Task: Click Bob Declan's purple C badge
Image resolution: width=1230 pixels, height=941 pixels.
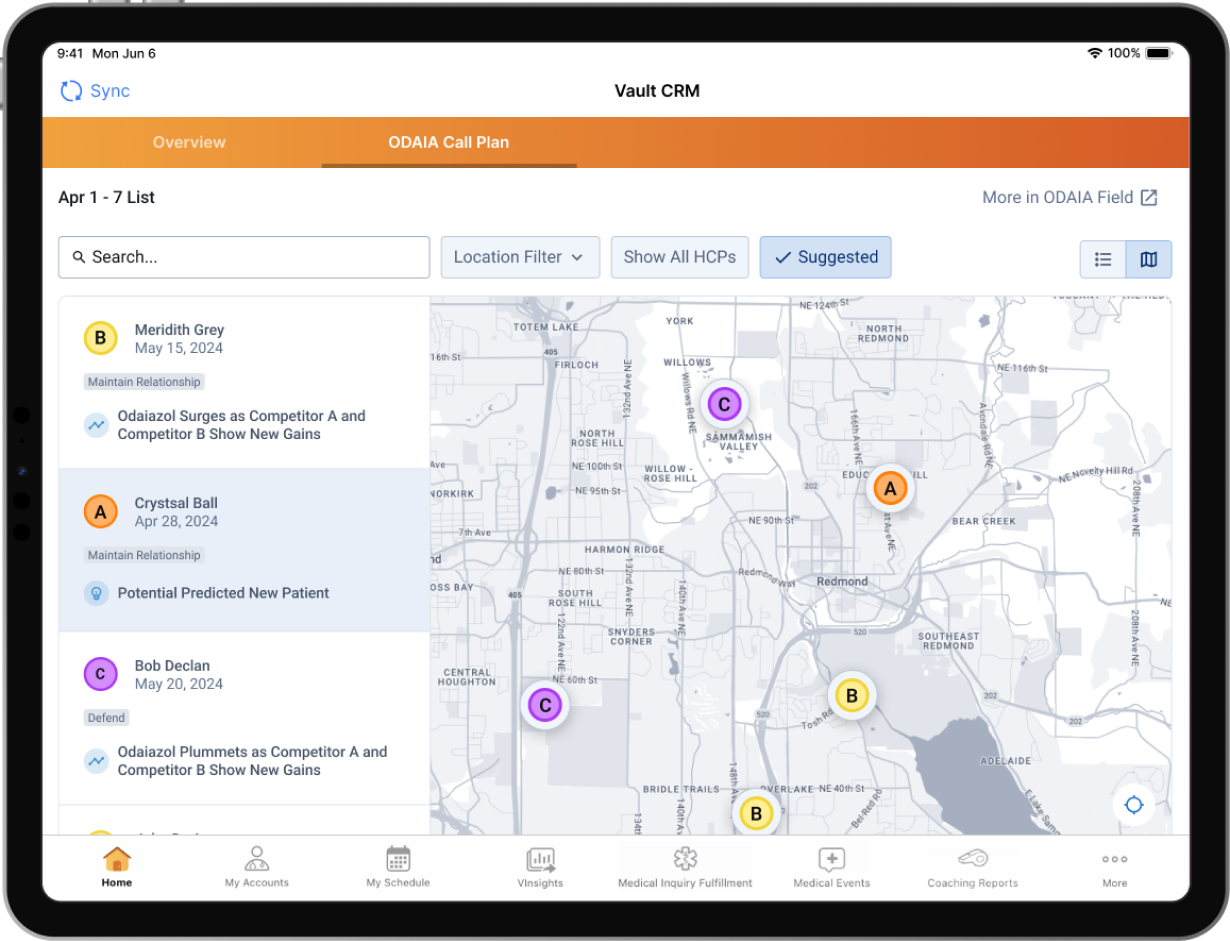Action: point(100,674)
